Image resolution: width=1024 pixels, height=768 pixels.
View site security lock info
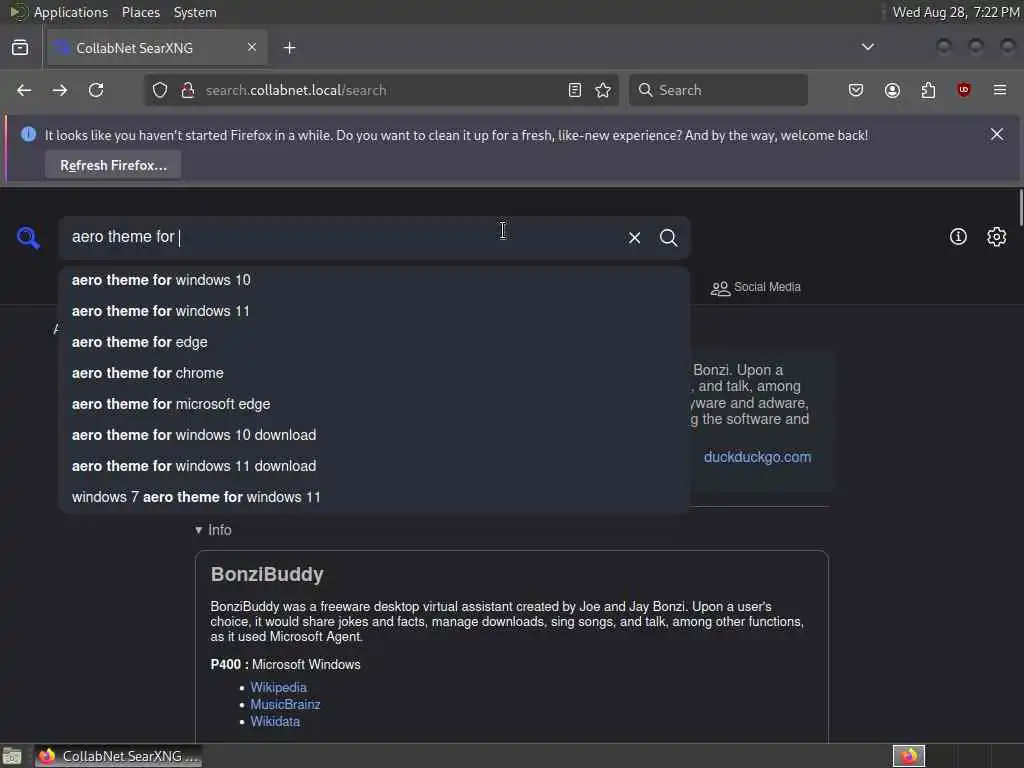187,90
